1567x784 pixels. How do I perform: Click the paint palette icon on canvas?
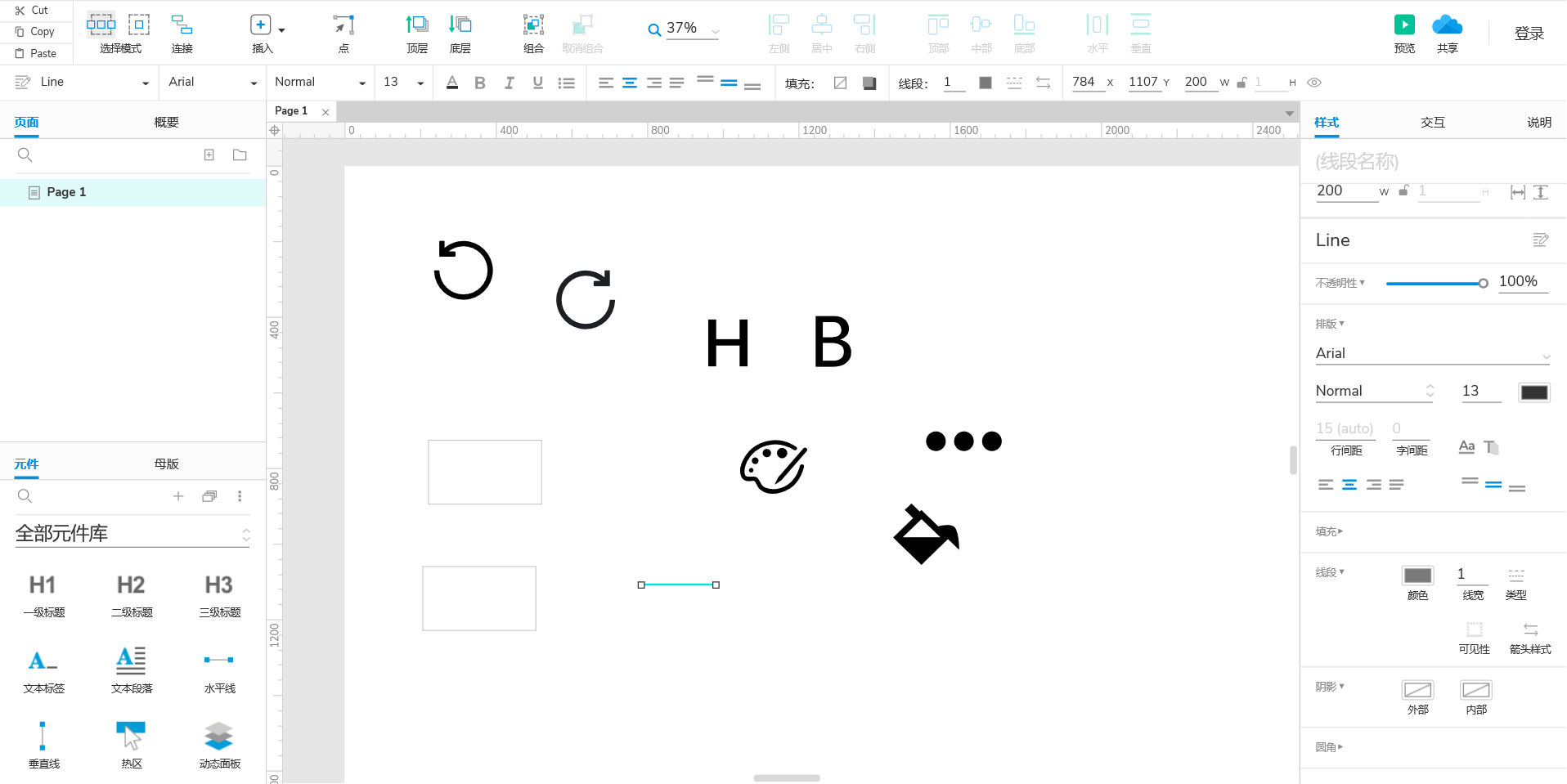pos(773,467)
